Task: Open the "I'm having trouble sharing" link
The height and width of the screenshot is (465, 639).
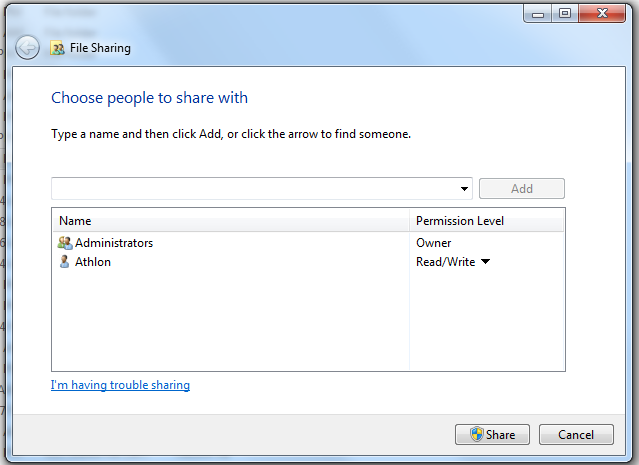Action: [x=120, y=385]
